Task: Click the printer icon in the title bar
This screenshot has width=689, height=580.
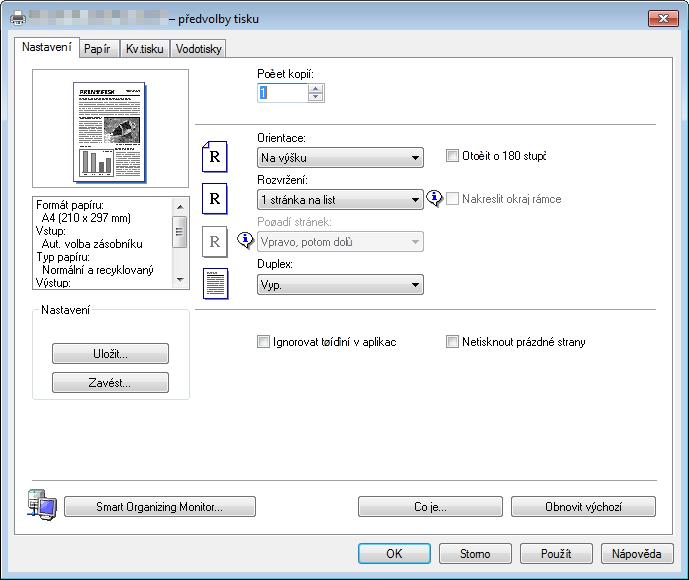Action: pyautogui.click(x=18, y=18)
